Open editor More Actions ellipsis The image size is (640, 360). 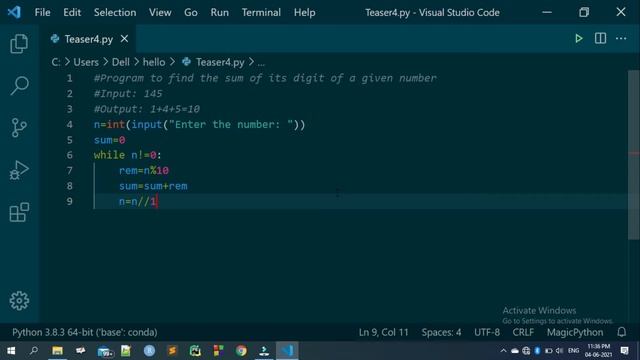(621, 38)
